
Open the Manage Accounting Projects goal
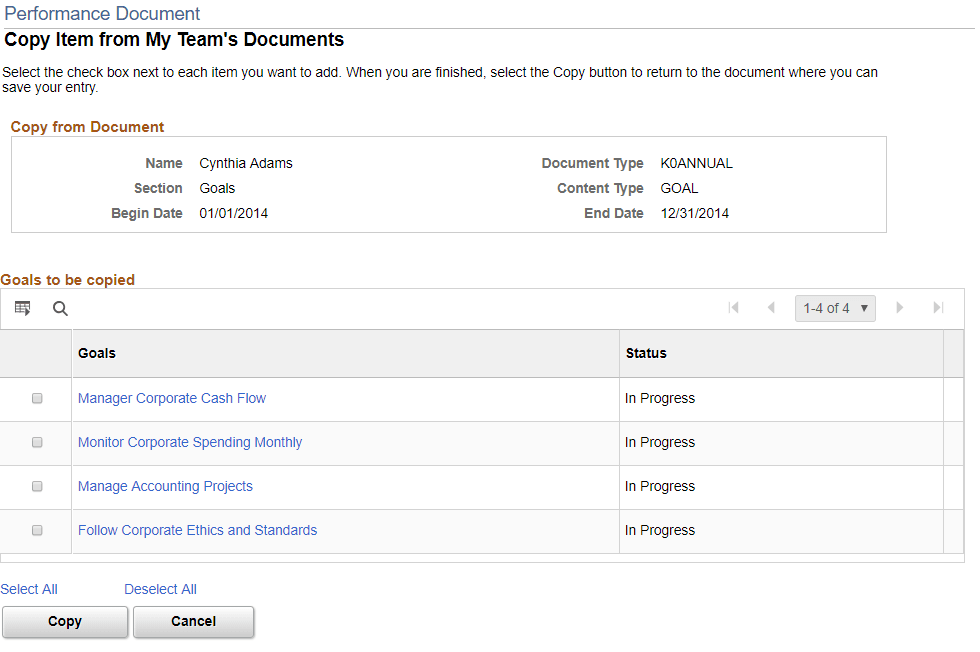165,486
